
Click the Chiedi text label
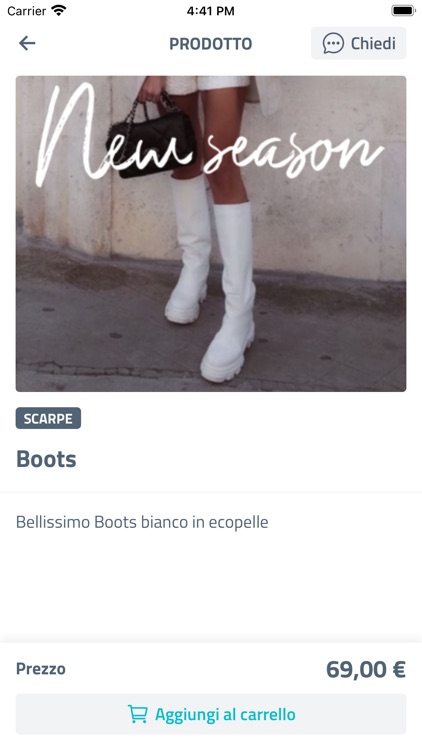coord(373,44)
